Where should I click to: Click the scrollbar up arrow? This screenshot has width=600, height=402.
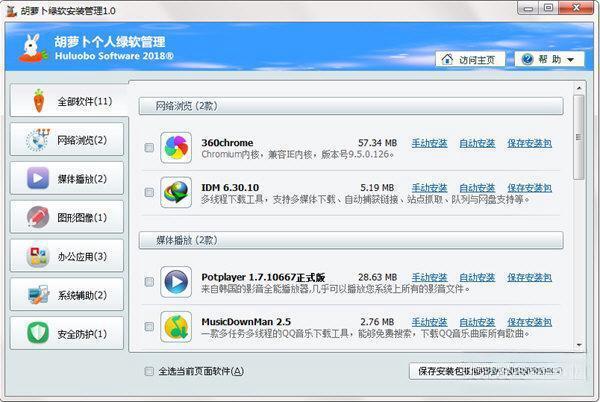(x=579, y=88)
